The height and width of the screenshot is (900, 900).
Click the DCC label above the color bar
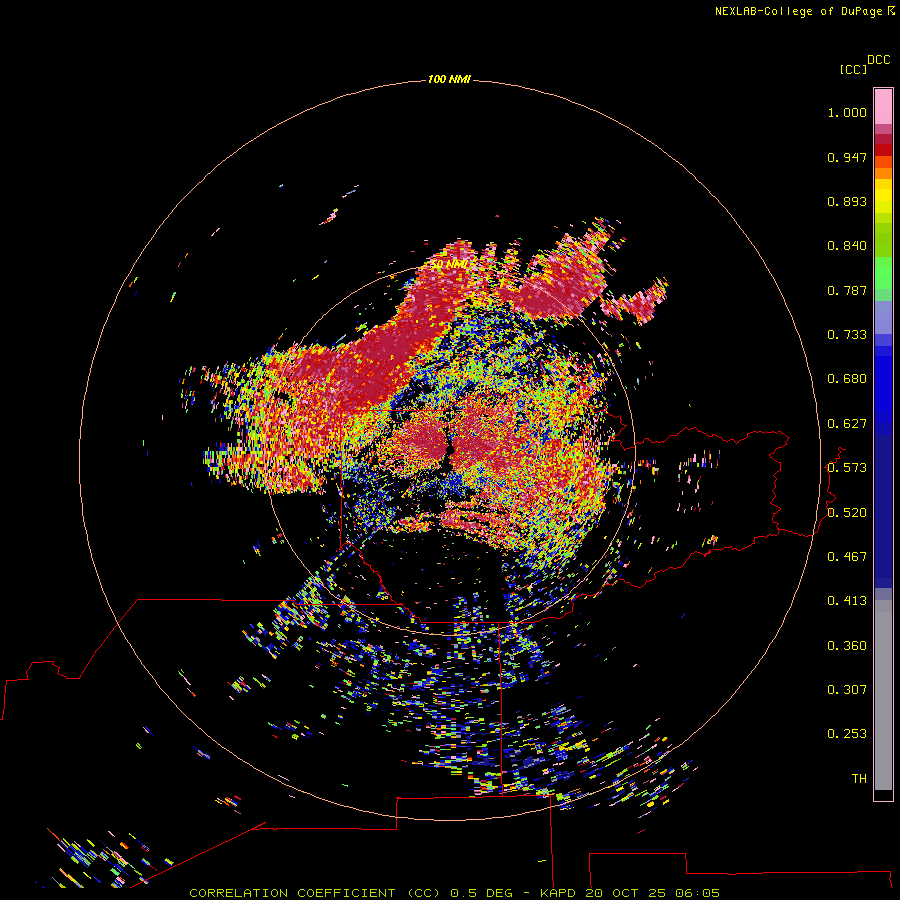(x=879, y=60)
